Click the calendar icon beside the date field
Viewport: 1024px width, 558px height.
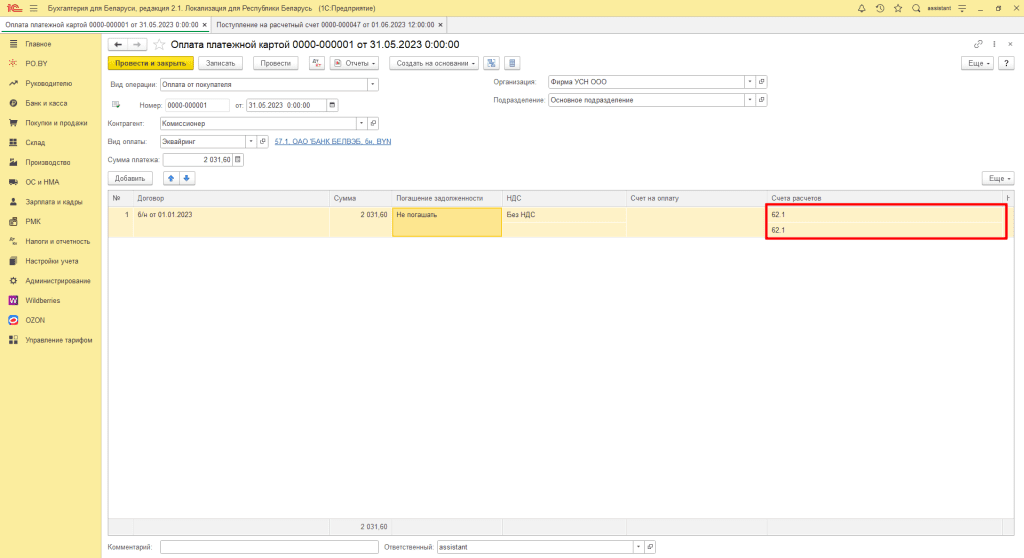(x=332, y=105)
